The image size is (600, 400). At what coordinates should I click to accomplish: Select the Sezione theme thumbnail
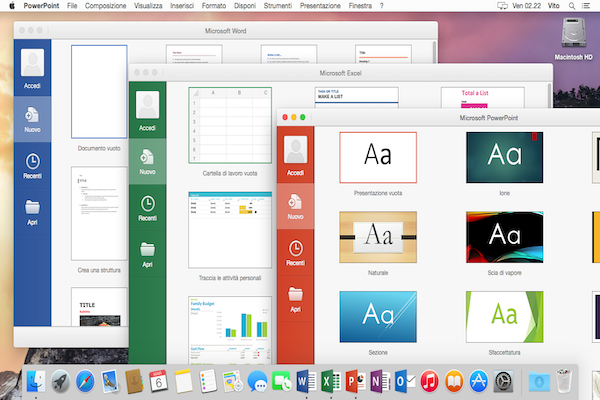[378, 317]
